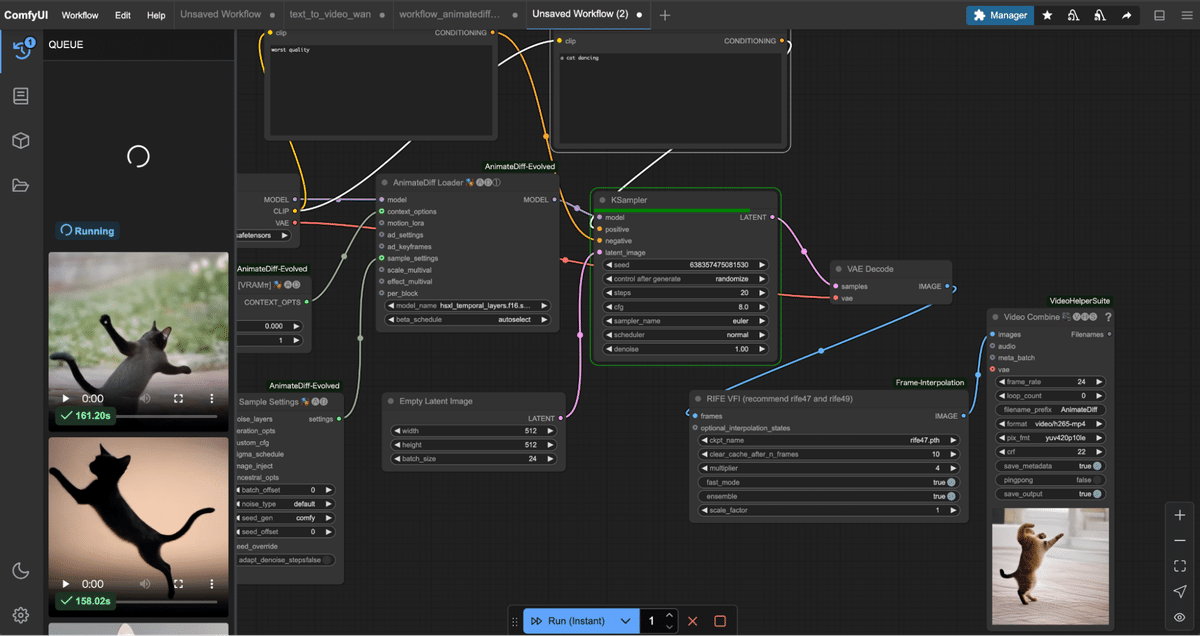
Task: Click the filename_prefix field in Video Combine
Action: (x=1049, y=410)
